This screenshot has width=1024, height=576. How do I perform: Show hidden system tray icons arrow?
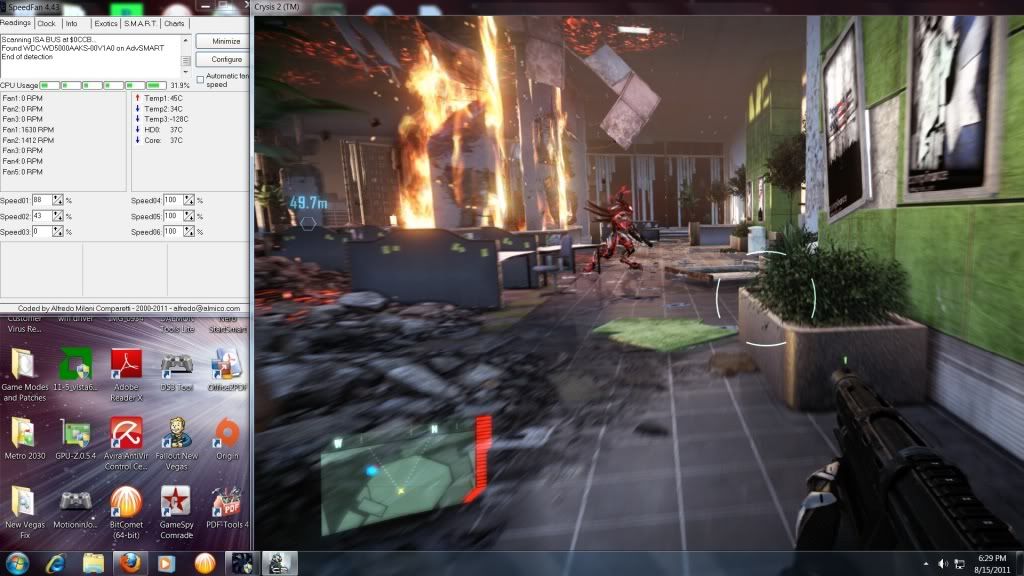click(926, 564)
